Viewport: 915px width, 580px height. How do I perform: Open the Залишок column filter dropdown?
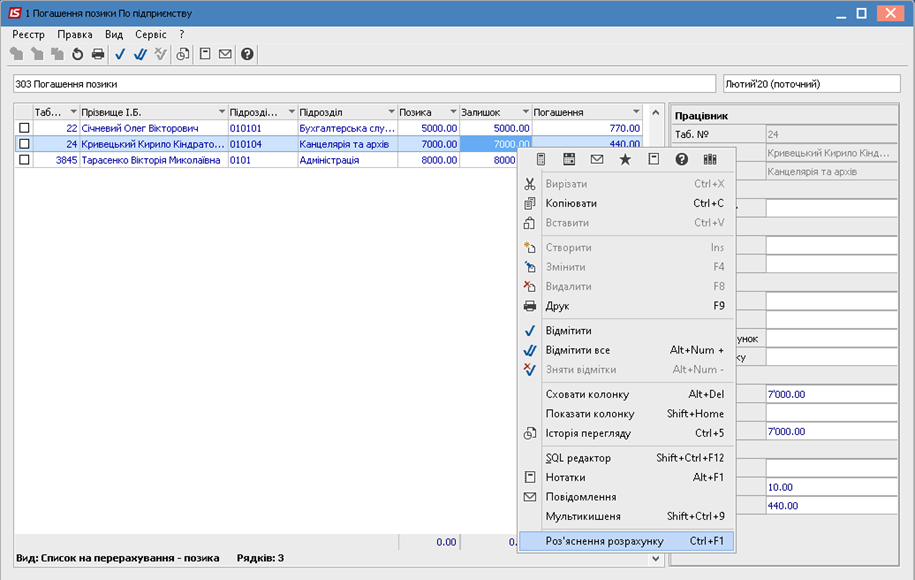click(x=525, y=112)
